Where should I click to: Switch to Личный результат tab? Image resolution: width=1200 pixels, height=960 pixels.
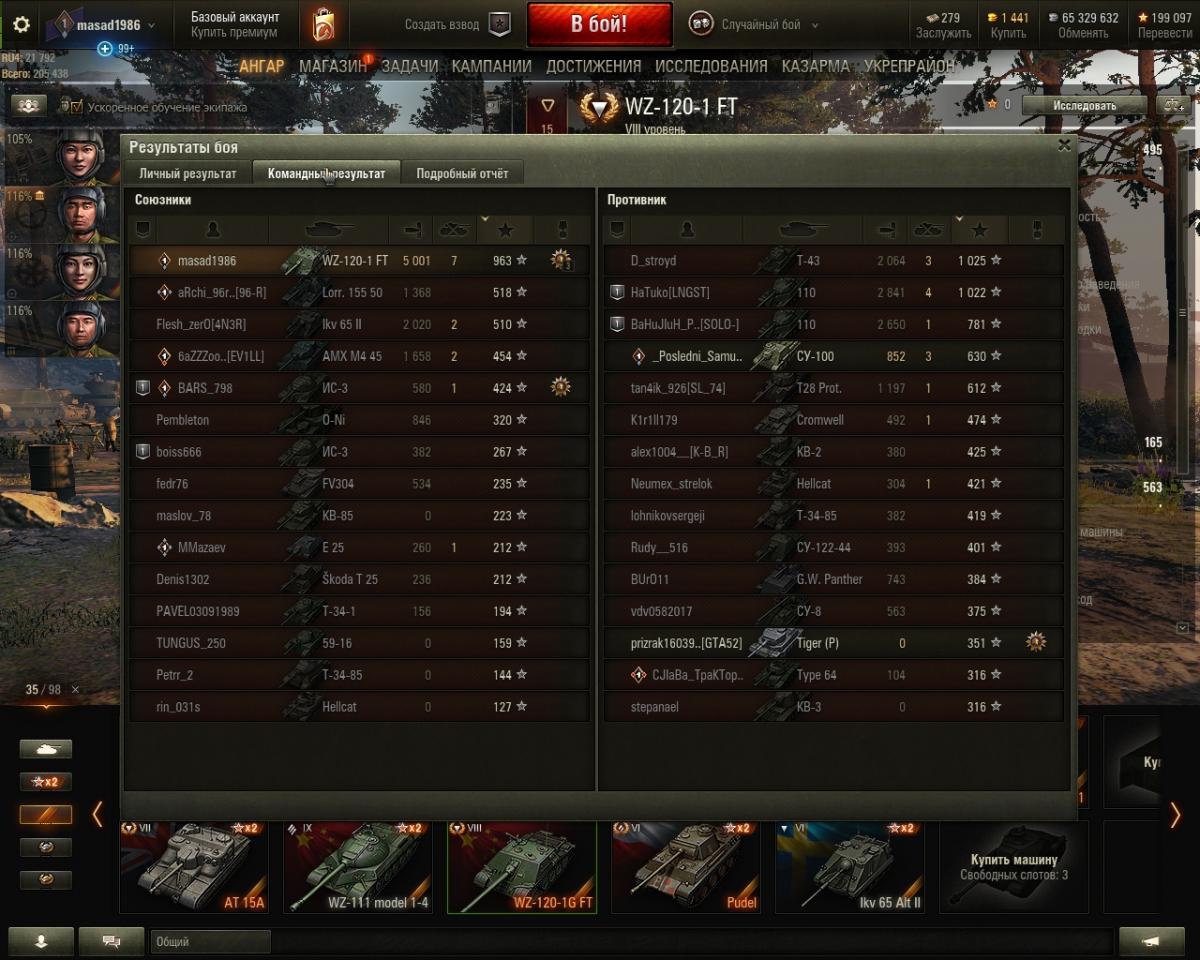(188, 173)
